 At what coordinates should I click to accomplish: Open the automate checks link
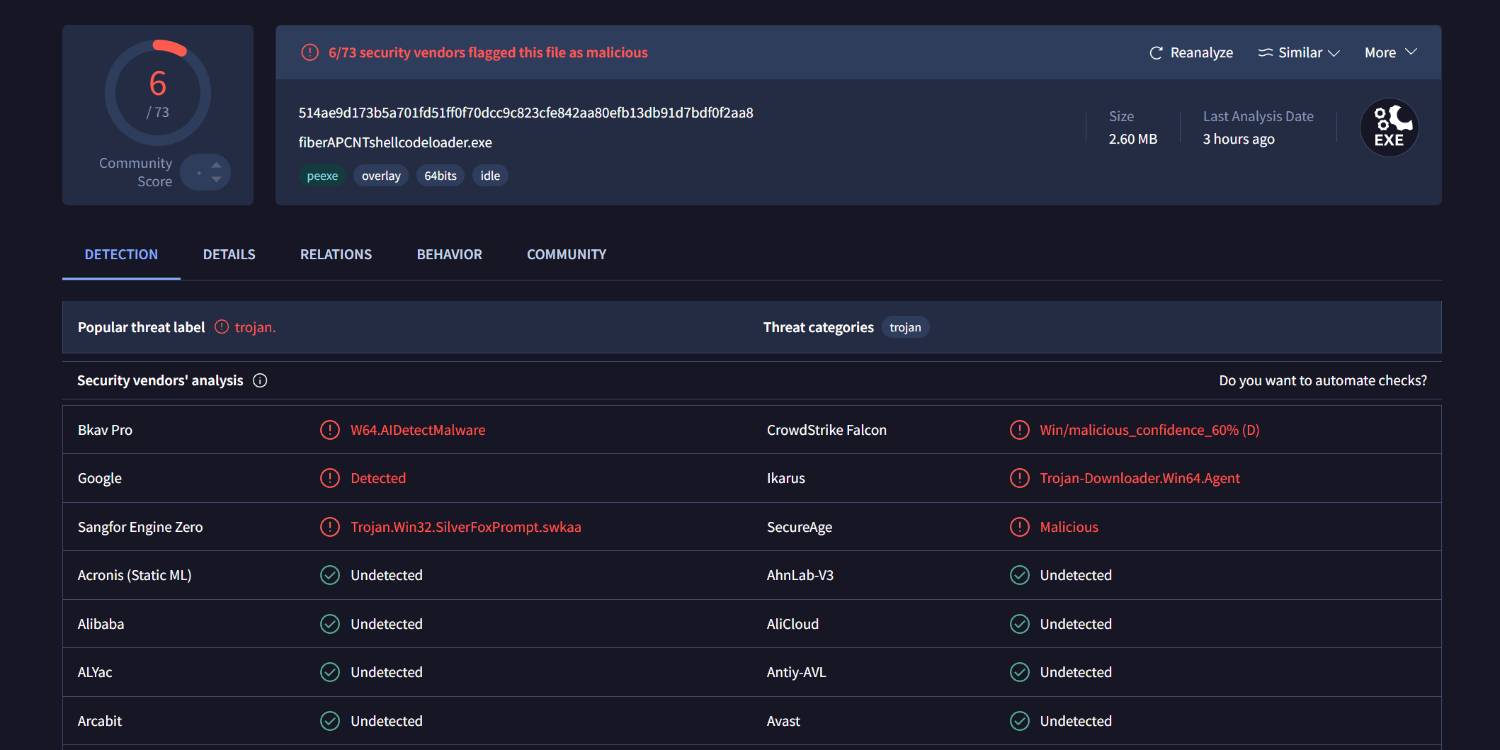tap(1322, 380)
